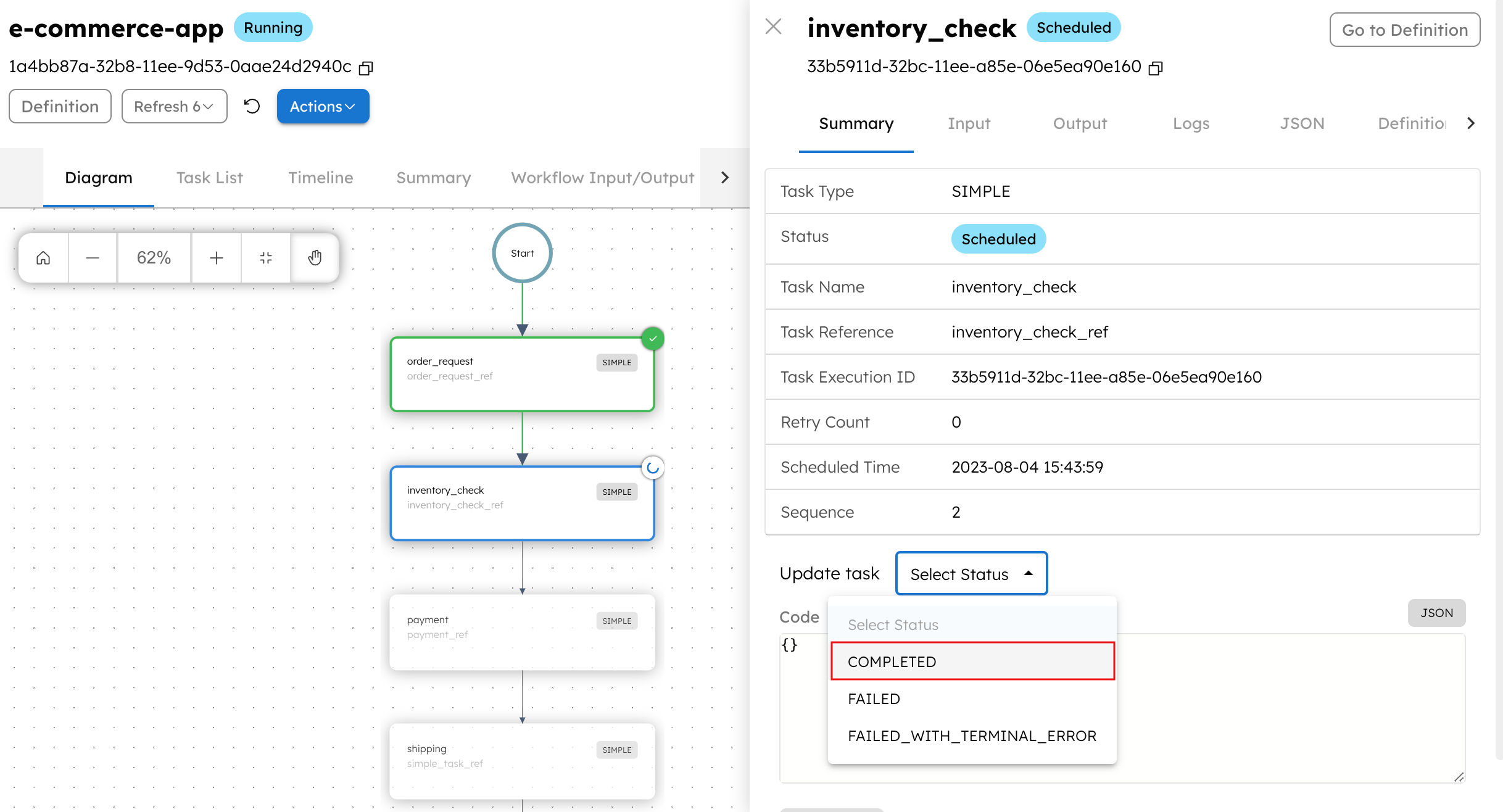This screenshot has width=1503, height=812.
Task: Collapse the Select Status dropdown
Action: coord(971,573)
